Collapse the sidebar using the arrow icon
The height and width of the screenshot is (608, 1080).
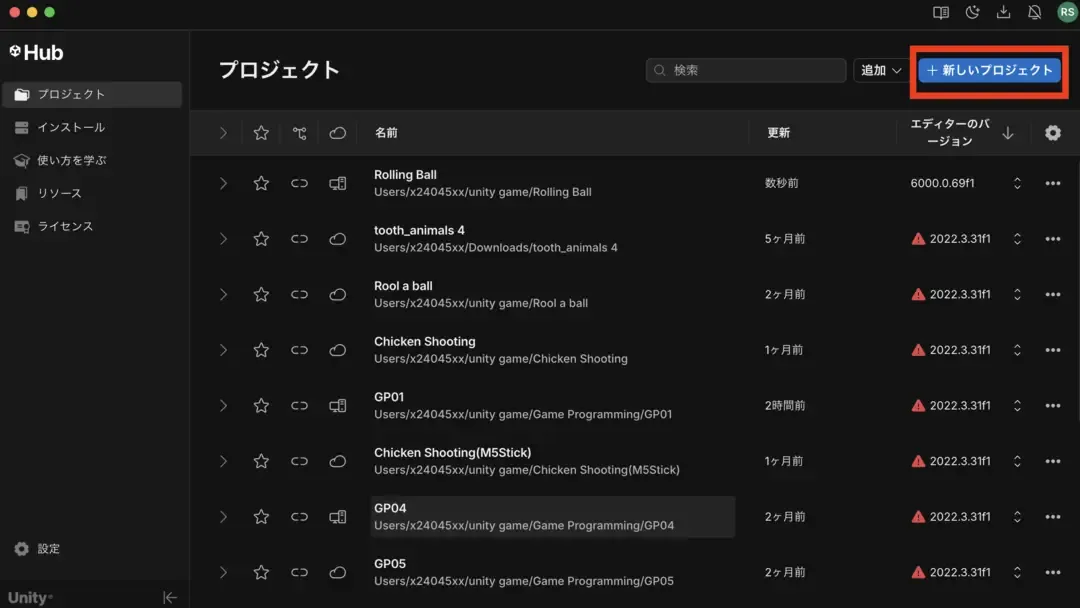(170, 597)
